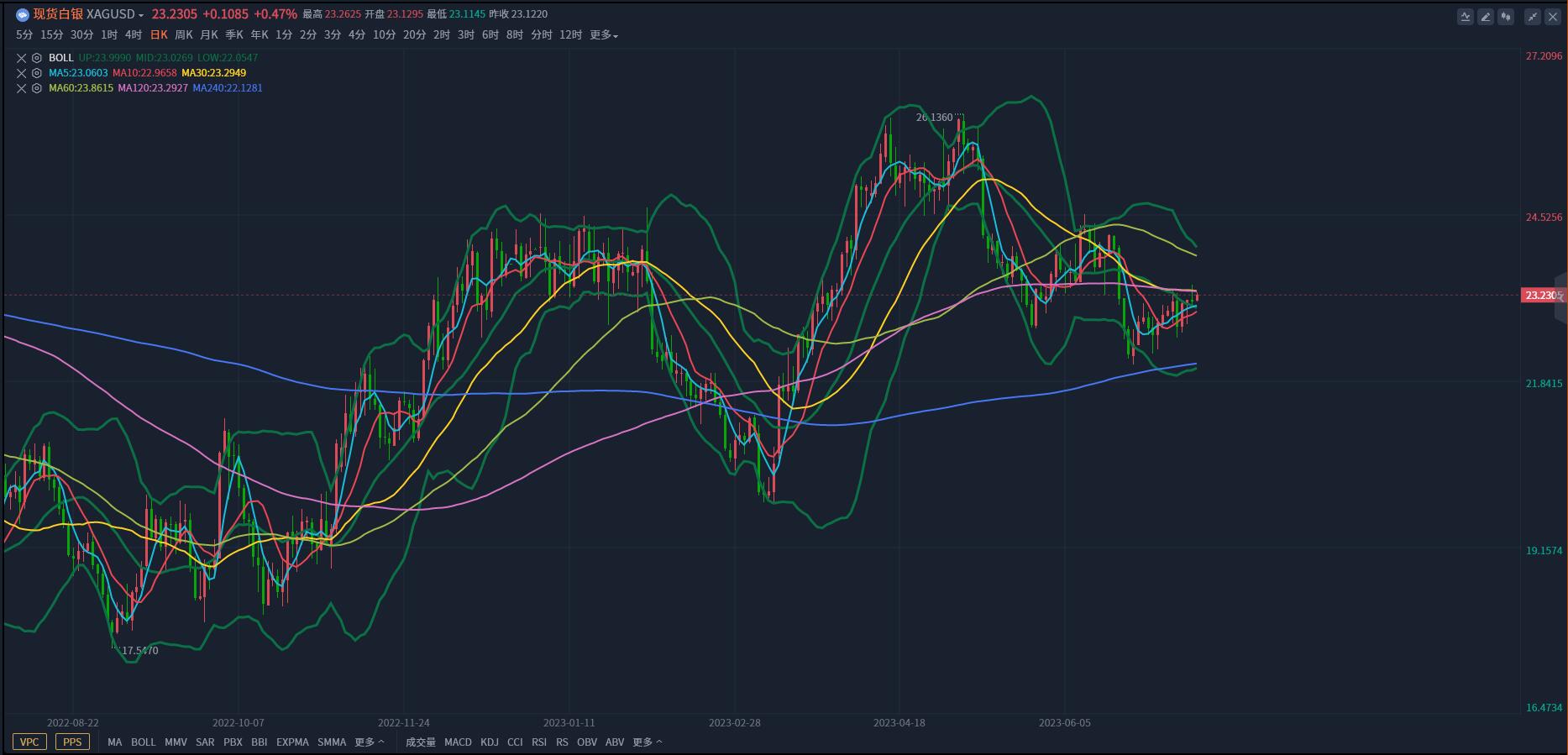1568x755 pixels.
Task: Select the 1分 timeframe
Action: [x=285, y=35]
